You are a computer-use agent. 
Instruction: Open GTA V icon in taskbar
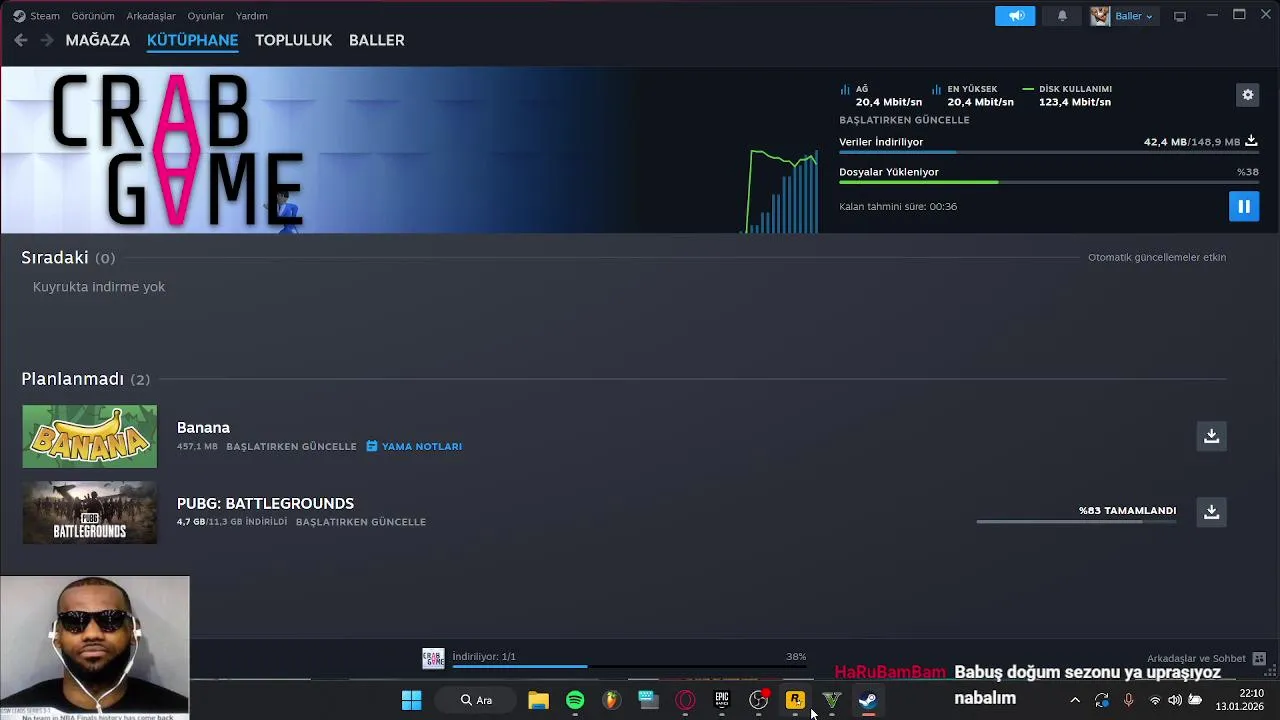[x=831, y=700]
